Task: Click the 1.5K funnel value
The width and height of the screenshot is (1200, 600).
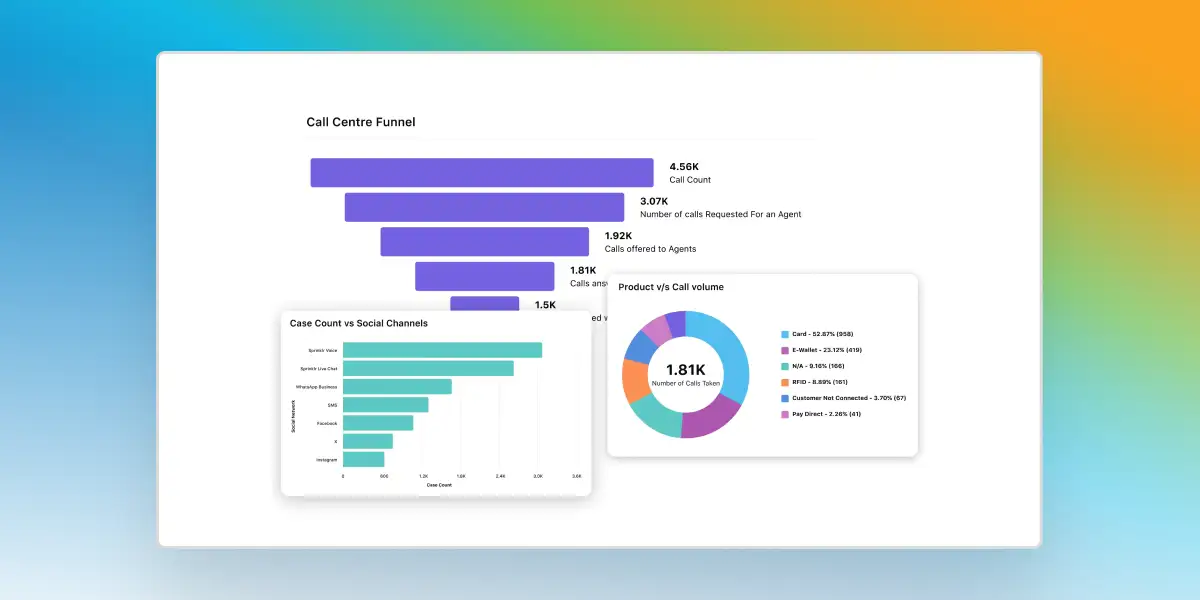Action: click(545, 305)
